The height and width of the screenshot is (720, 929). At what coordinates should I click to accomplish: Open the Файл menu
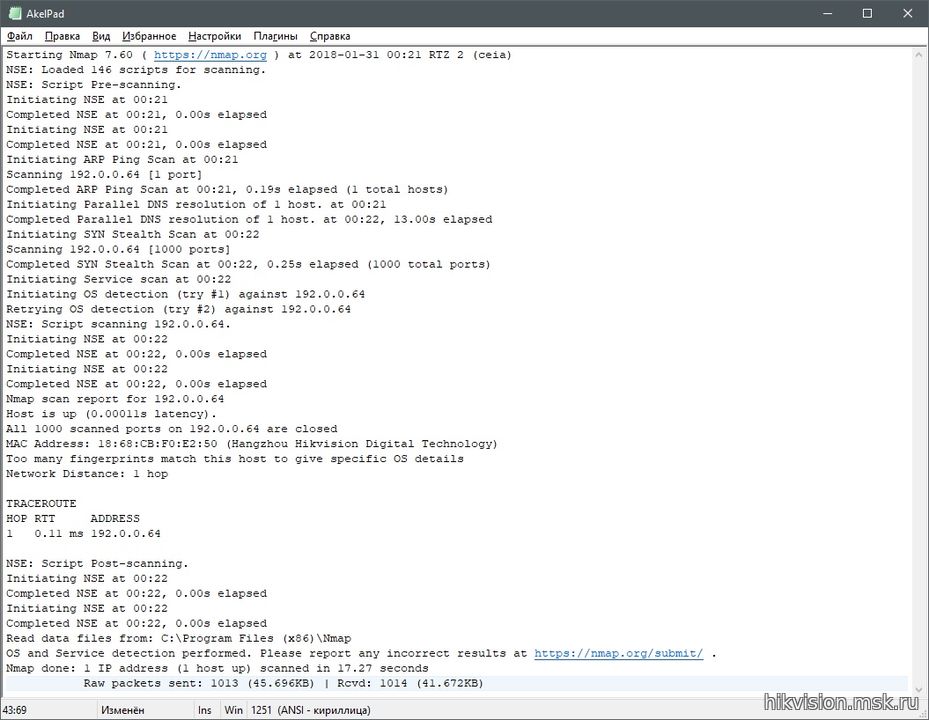[20, 36]
